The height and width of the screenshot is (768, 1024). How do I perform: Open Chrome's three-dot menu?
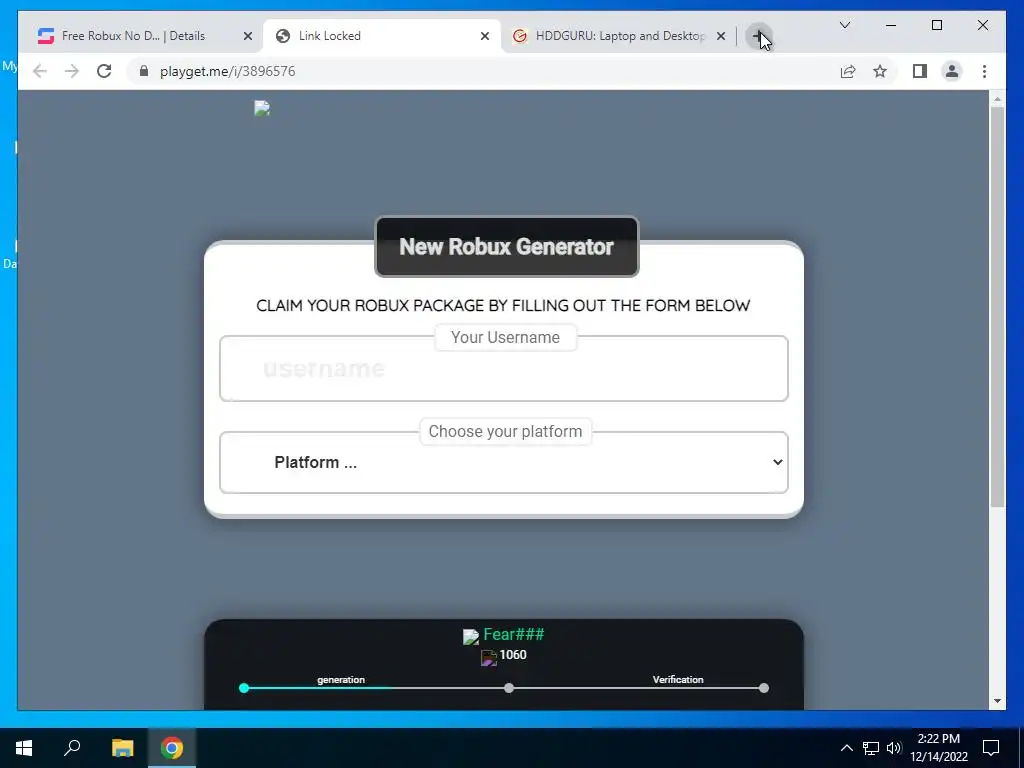coord(984,71)
